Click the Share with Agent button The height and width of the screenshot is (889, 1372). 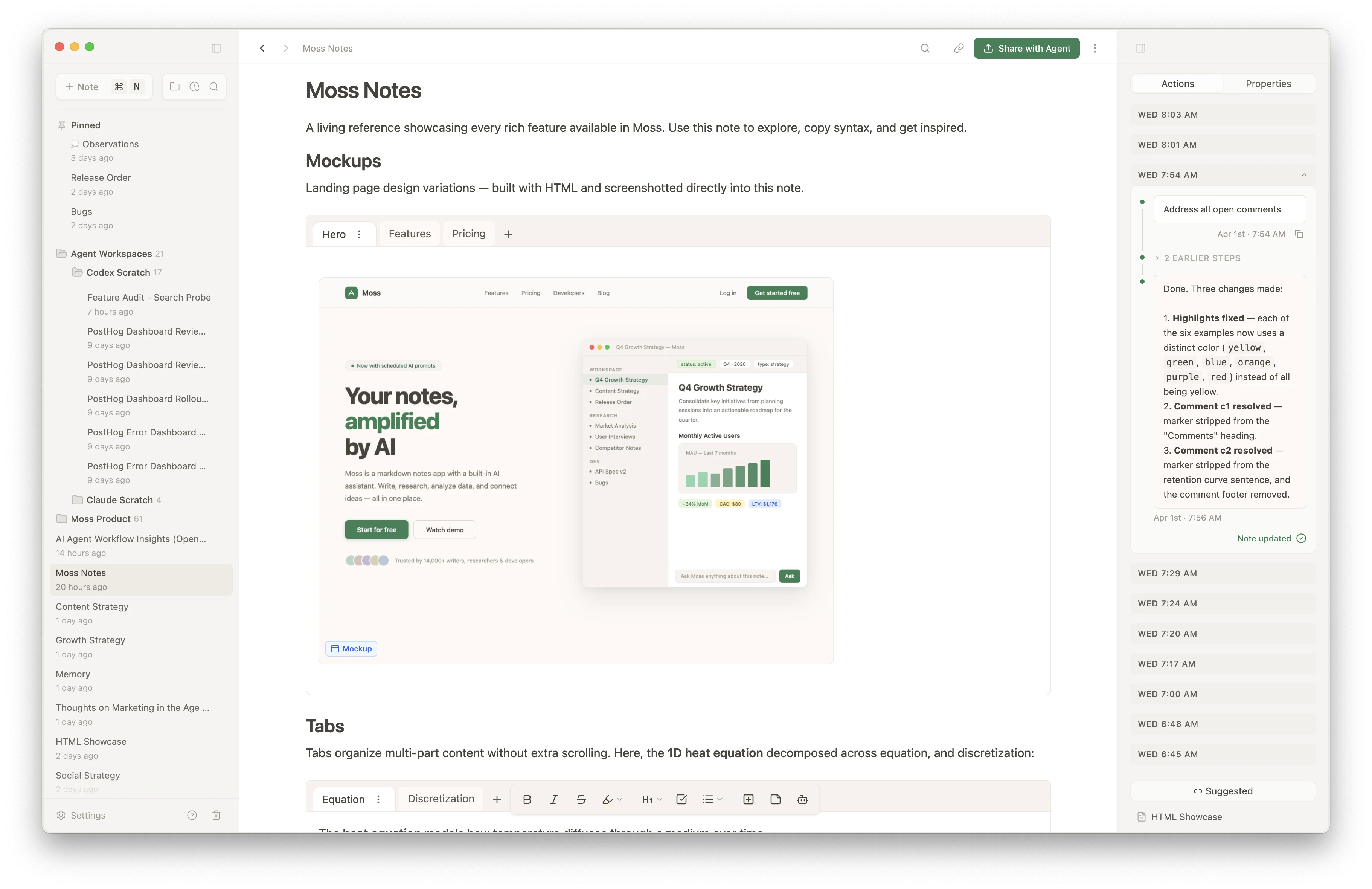(1026, 49)
